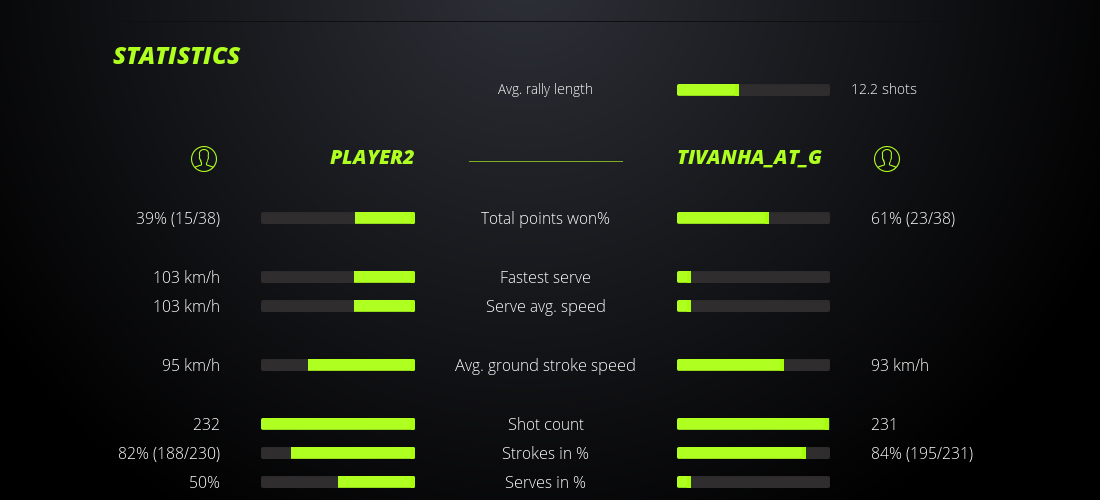Click TIVANHA_AT_G's Shot count bar
The height and width of the screenshot is (500, 1100).
point(753,424)
